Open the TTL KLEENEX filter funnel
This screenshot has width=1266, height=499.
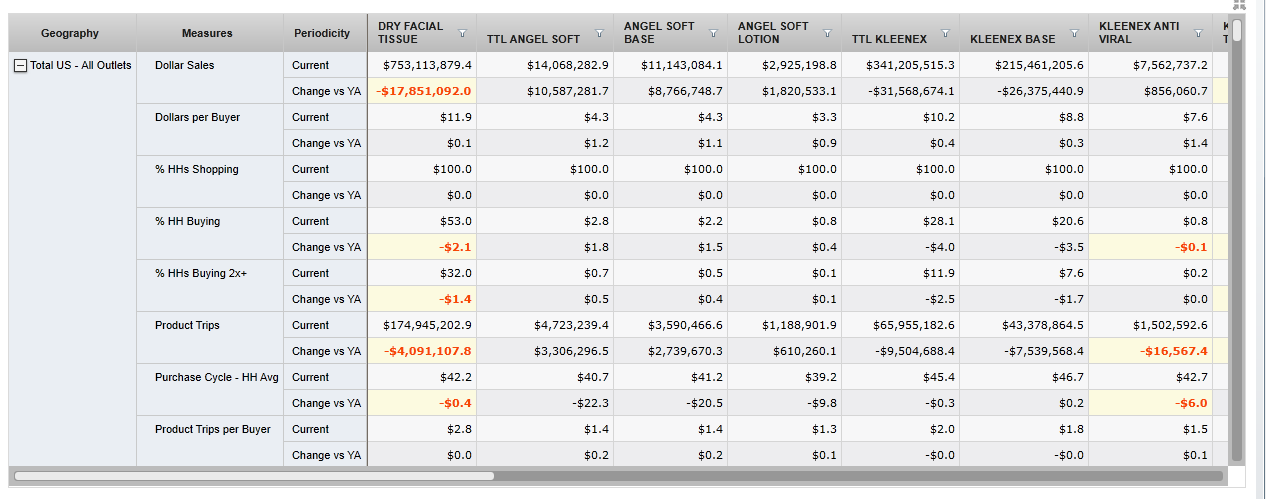(945, 33)
